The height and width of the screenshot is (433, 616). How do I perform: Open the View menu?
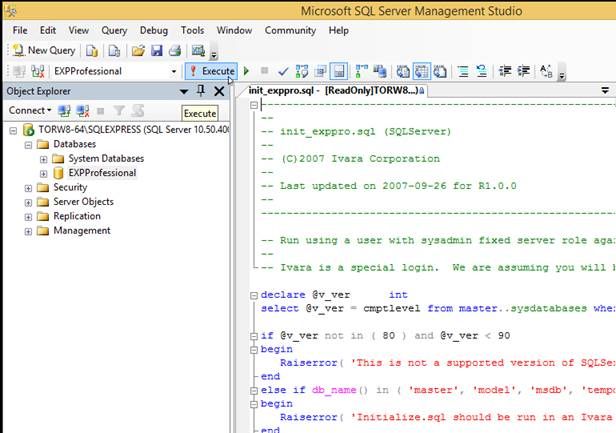point(79,30)
